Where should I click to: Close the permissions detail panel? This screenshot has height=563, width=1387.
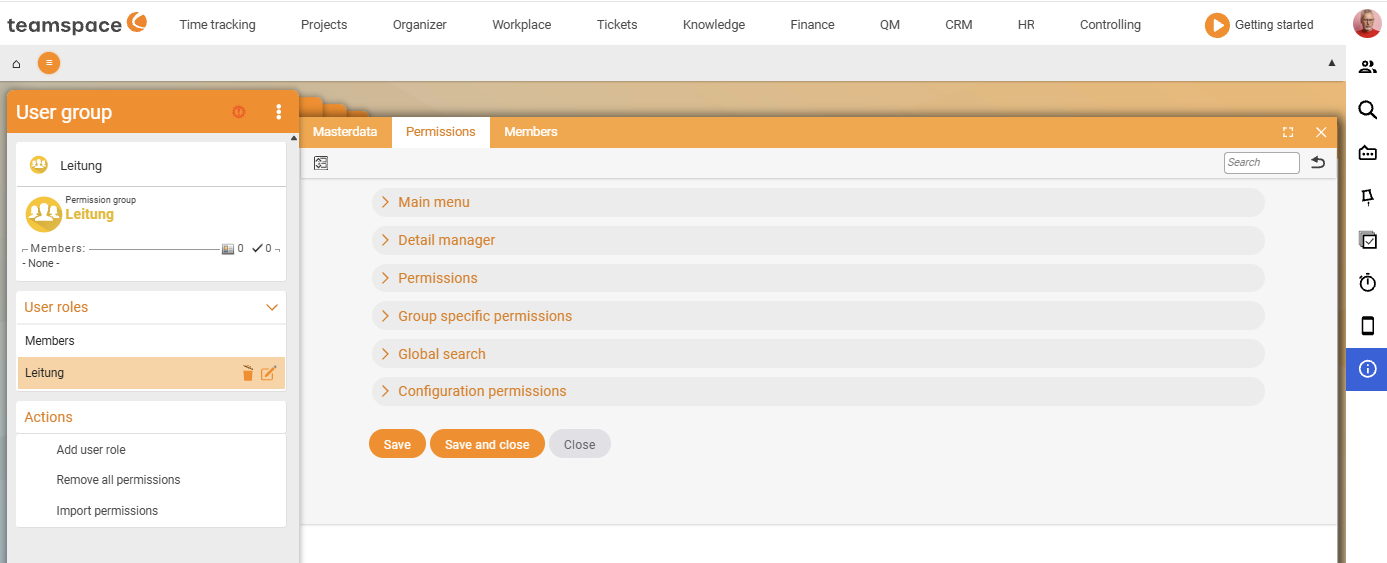pos(1321,132)
